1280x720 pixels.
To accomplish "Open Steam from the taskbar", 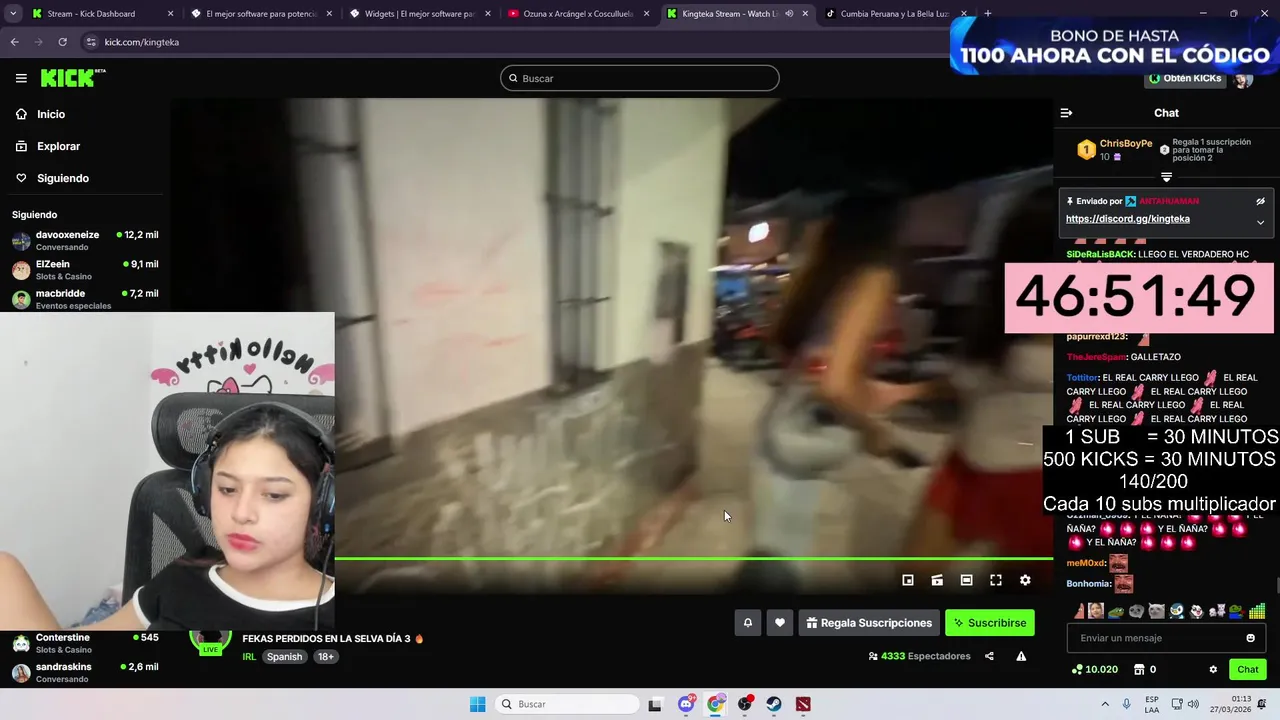I will (x=774, y=704).
